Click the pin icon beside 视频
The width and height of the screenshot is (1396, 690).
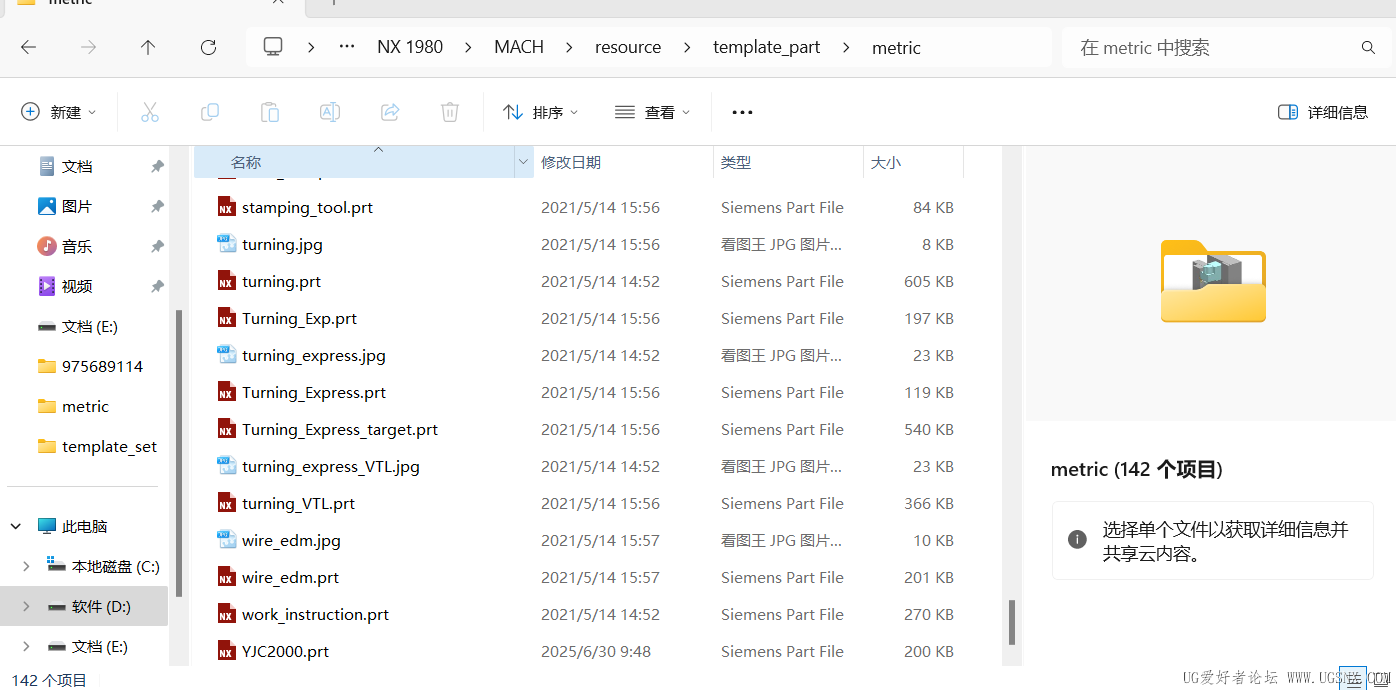157,286
